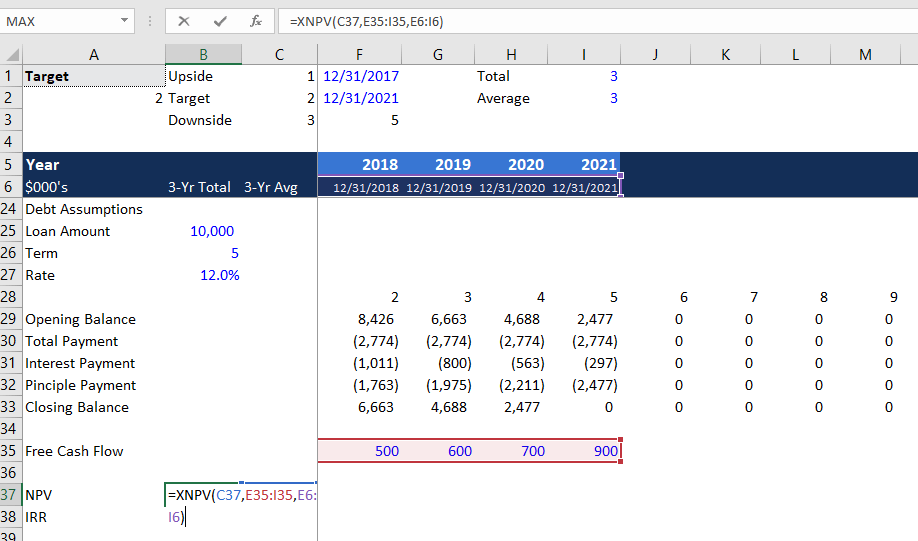Click the 2018 year header cell
The width and height of the screenshot is (918, 541).
pos(379,164)
